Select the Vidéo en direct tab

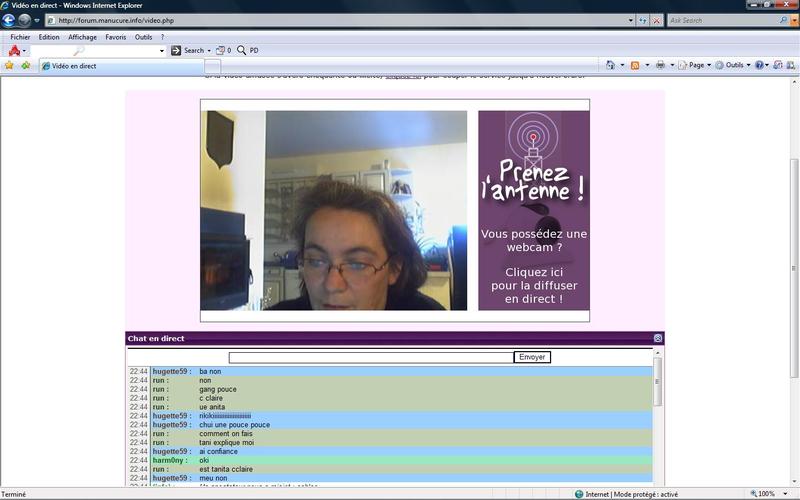pyautogui.click(x=75, y=66)
